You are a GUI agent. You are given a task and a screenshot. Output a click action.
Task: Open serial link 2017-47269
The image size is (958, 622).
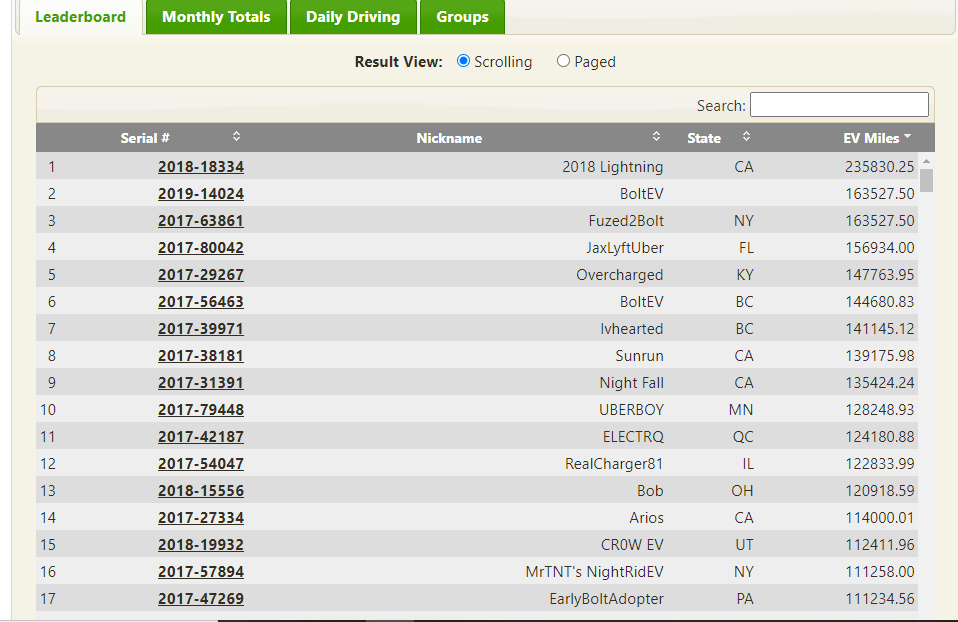200,599
